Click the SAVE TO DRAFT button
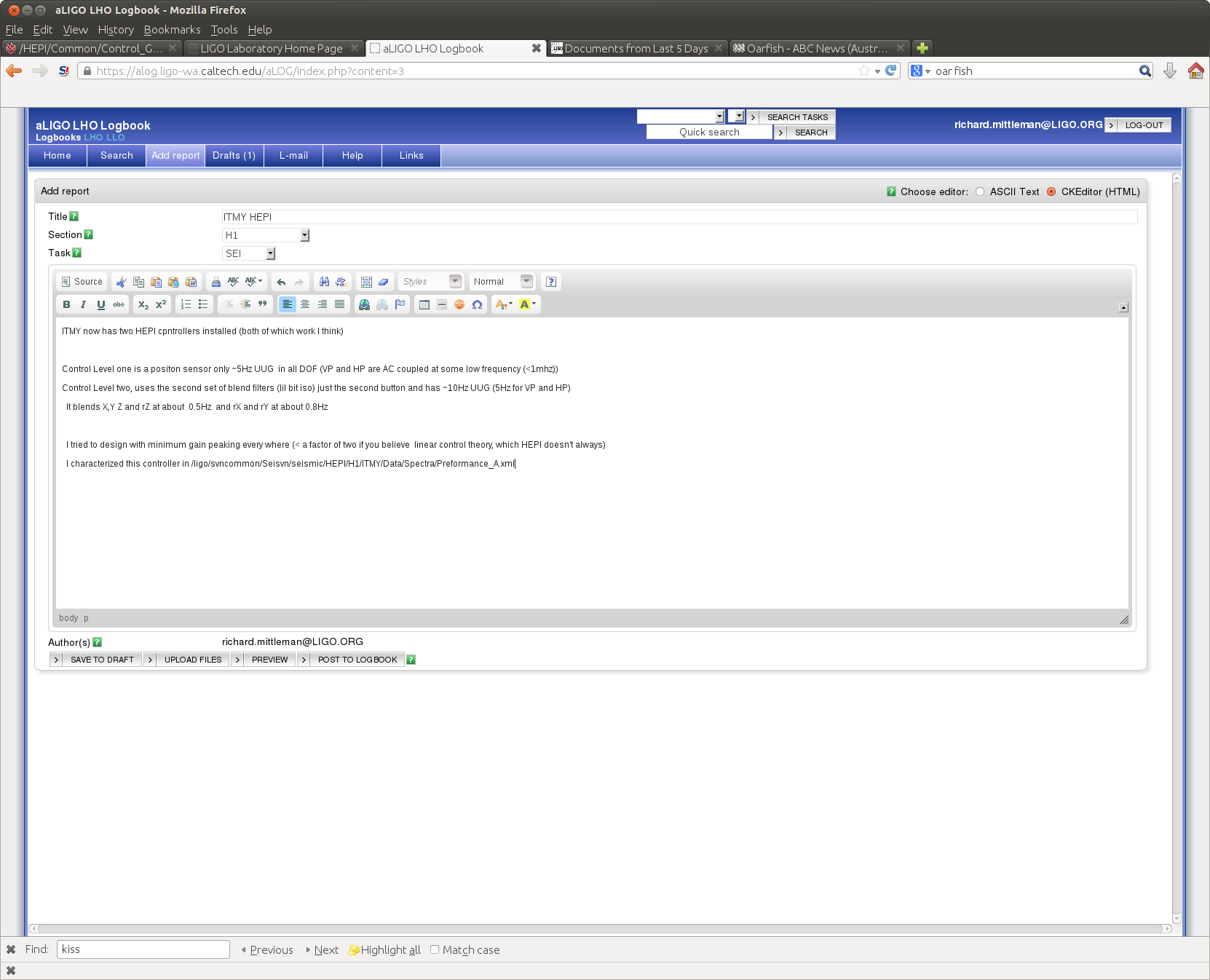Viewport: 1210px width, 980px height. click(95, 660)
